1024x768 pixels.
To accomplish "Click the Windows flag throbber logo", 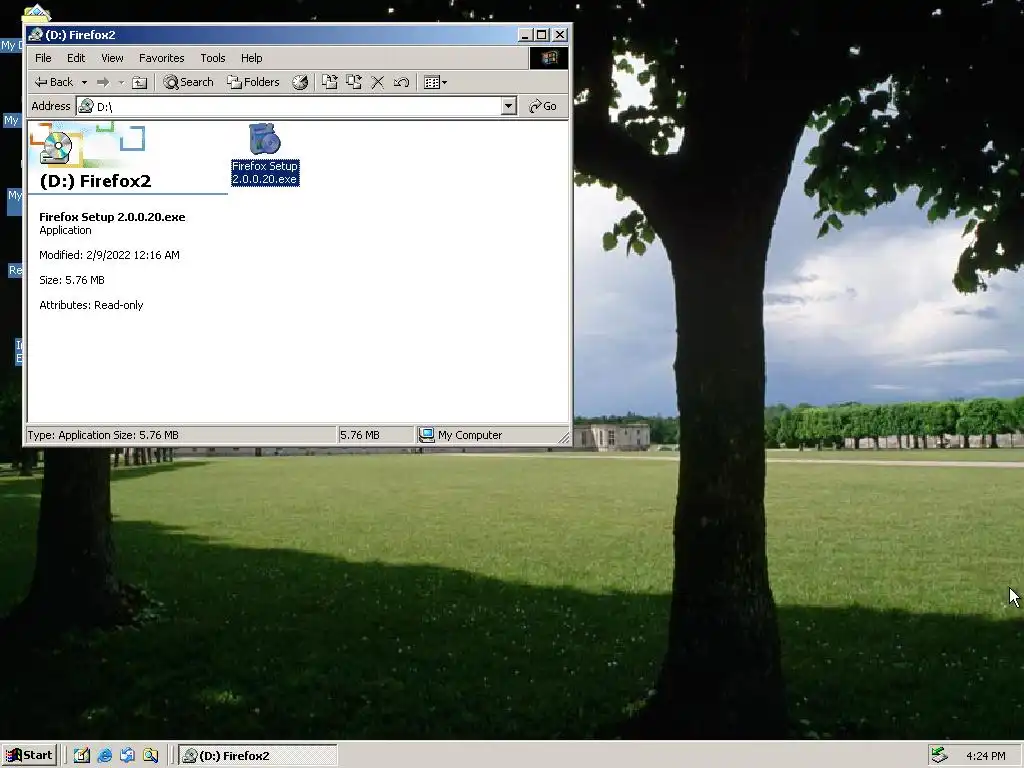I will click(548, 58).
